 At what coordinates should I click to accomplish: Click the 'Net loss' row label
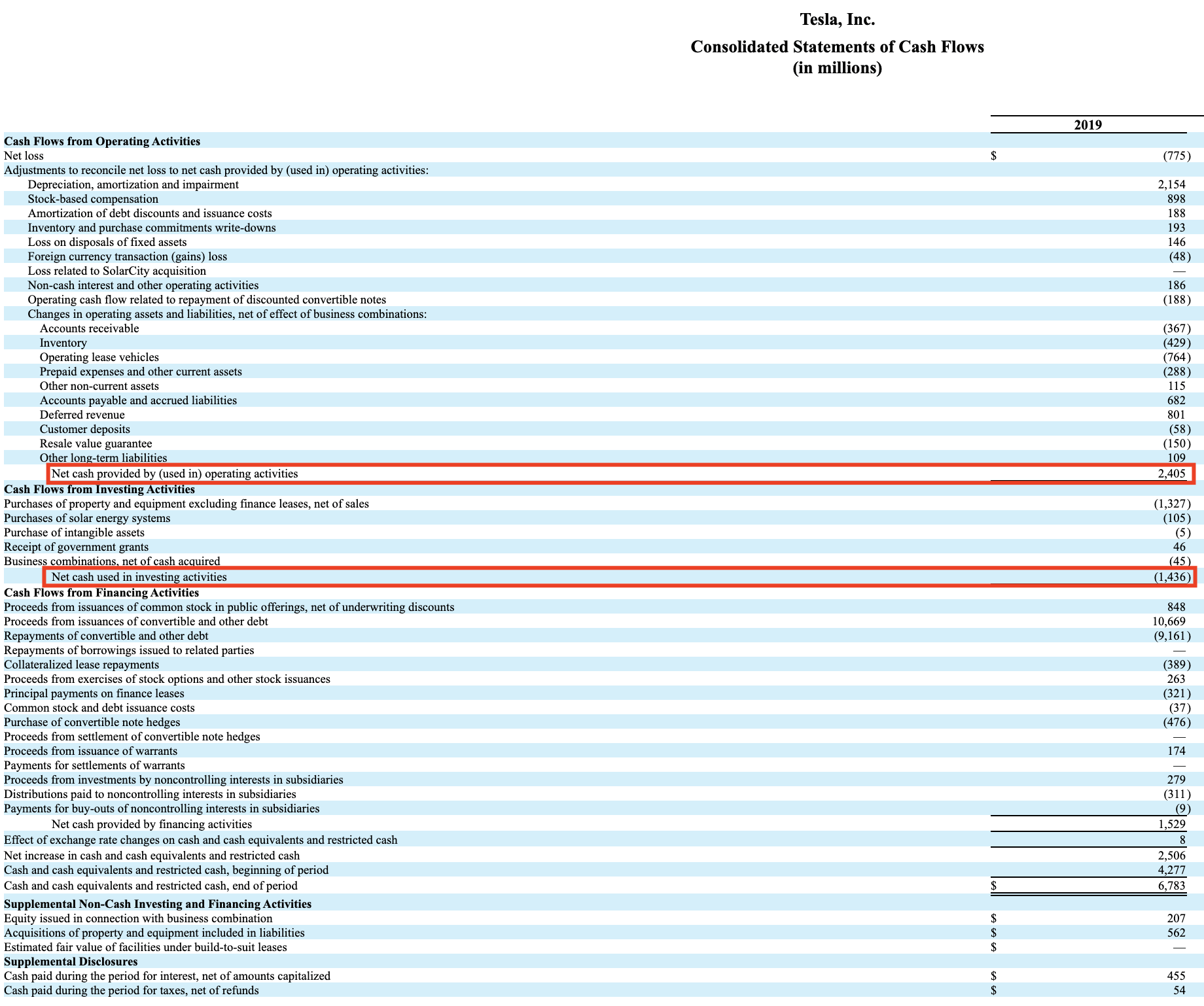pos(24,156)
